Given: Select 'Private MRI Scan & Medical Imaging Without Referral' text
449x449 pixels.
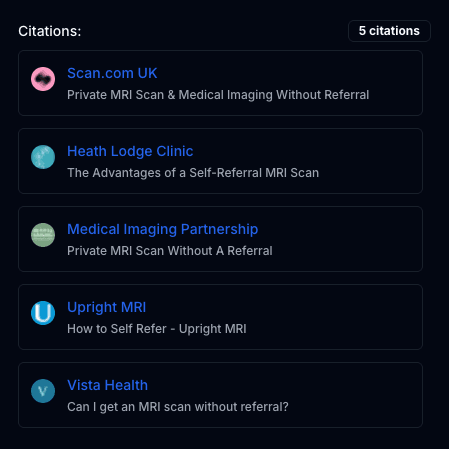Looking at the screenshot, I should click(x=218, y=95).
